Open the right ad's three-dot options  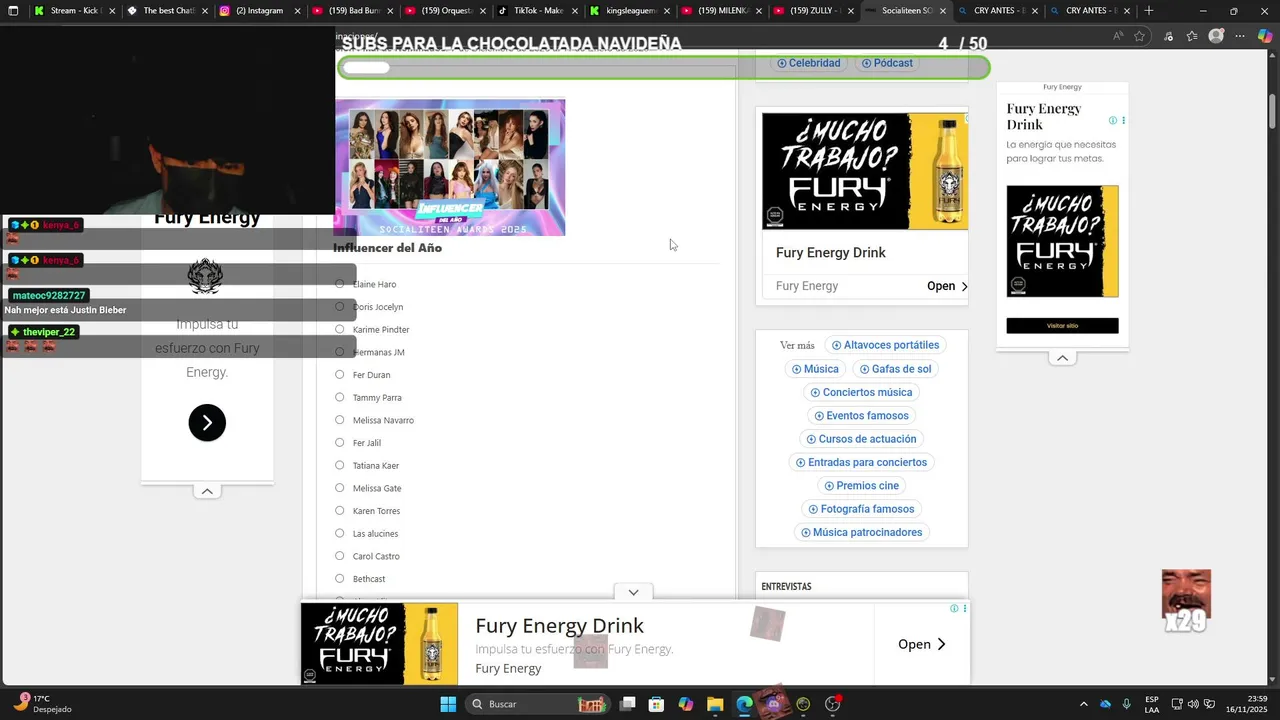coord(1123,120)
